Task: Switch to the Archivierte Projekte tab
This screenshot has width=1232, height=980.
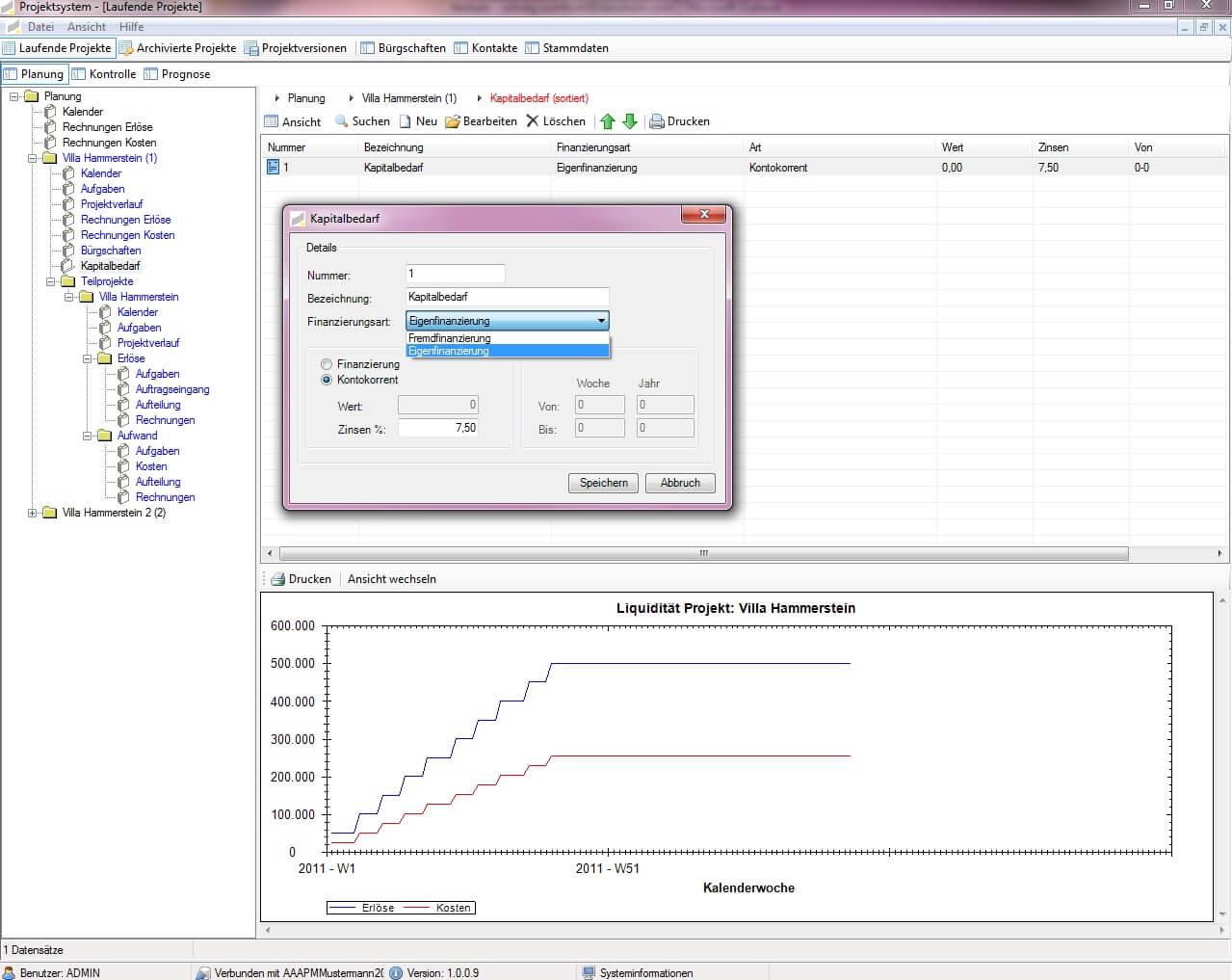Action: click(x=177, y=48)
